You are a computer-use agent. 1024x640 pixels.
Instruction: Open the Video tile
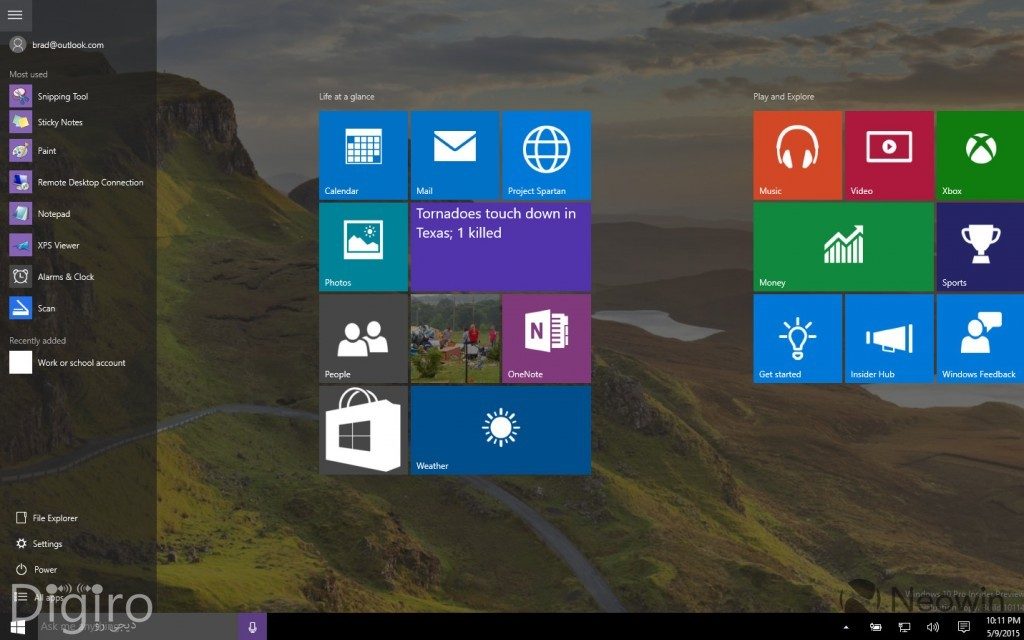[889, 155]
